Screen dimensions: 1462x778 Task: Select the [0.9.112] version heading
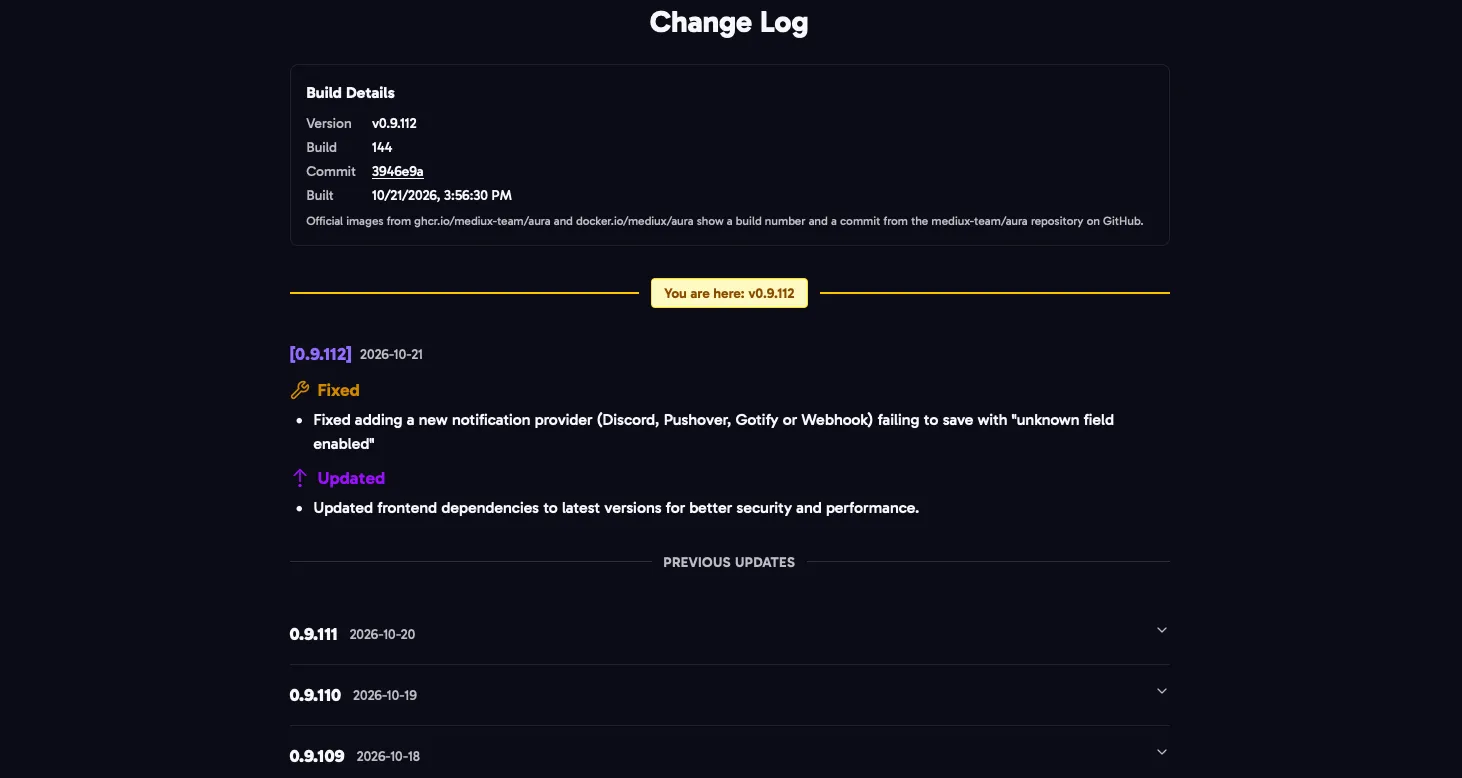321,354
